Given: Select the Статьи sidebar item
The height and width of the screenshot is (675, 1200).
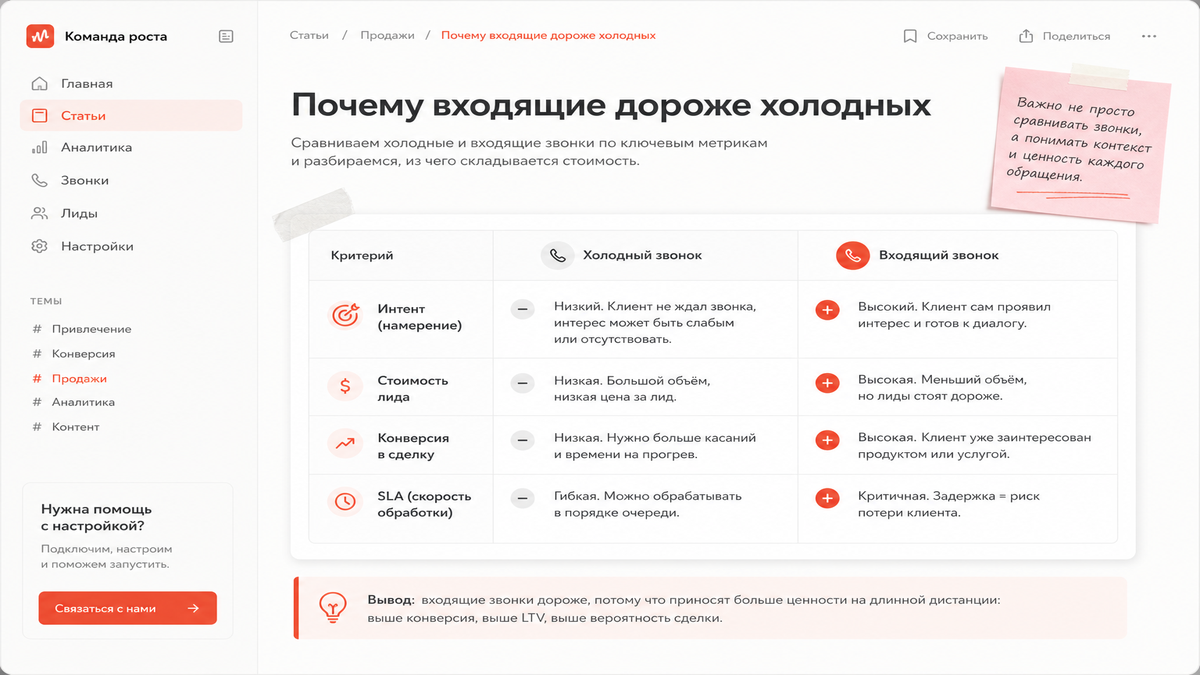Looking at the screenshot, I should coord(131,116).
